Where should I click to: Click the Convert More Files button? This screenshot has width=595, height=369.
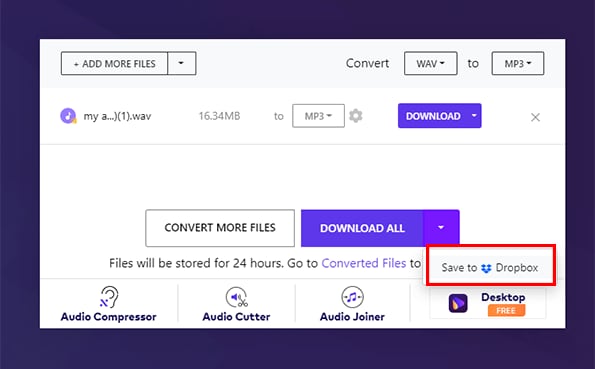pyautogui.click(x=220, y=228)
